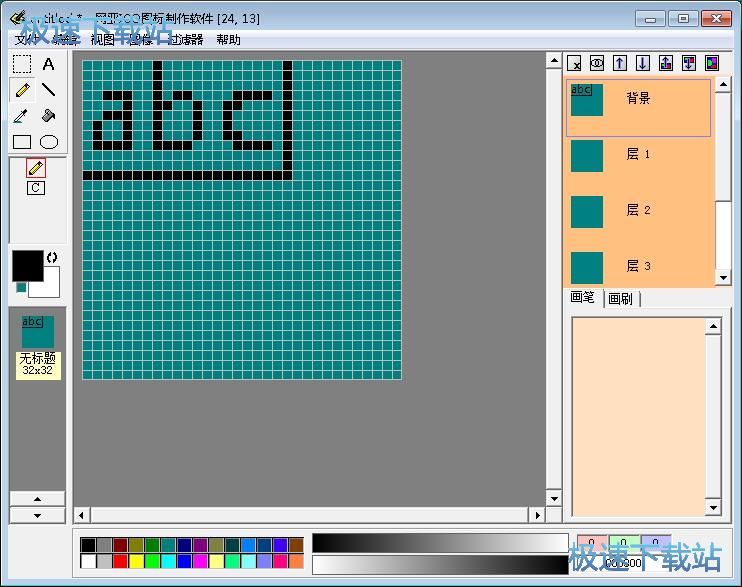The height and width of the screenshot is (587, 742).
Task: Click layers list scroll up arrow
Action: (723, 85)
